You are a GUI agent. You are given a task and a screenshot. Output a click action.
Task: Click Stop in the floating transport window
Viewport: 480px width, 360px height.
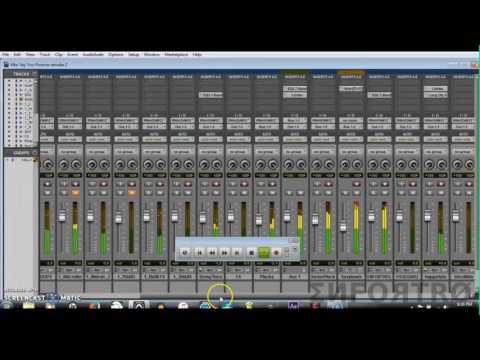(x=252, y=253)
